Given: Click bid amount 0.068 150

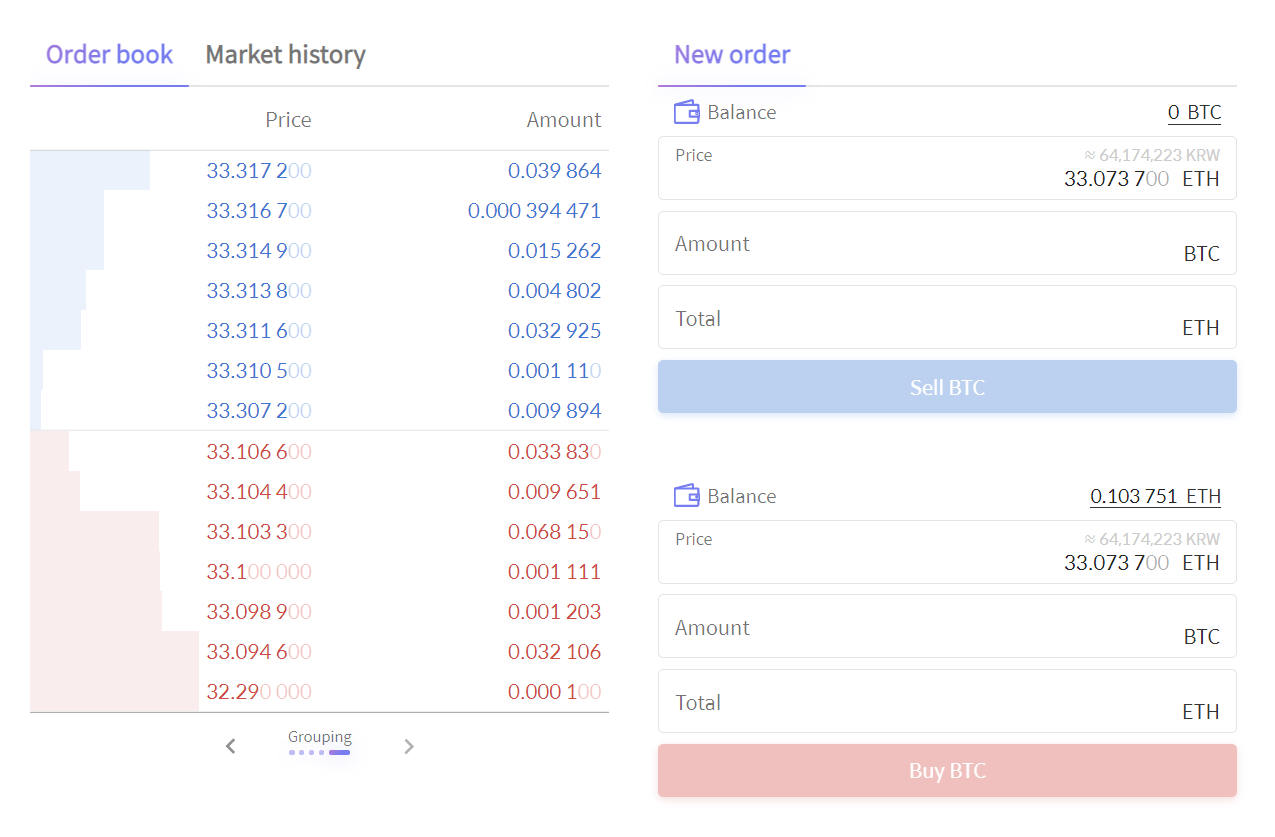Looking at the screenshot, I should pos(555,532).
